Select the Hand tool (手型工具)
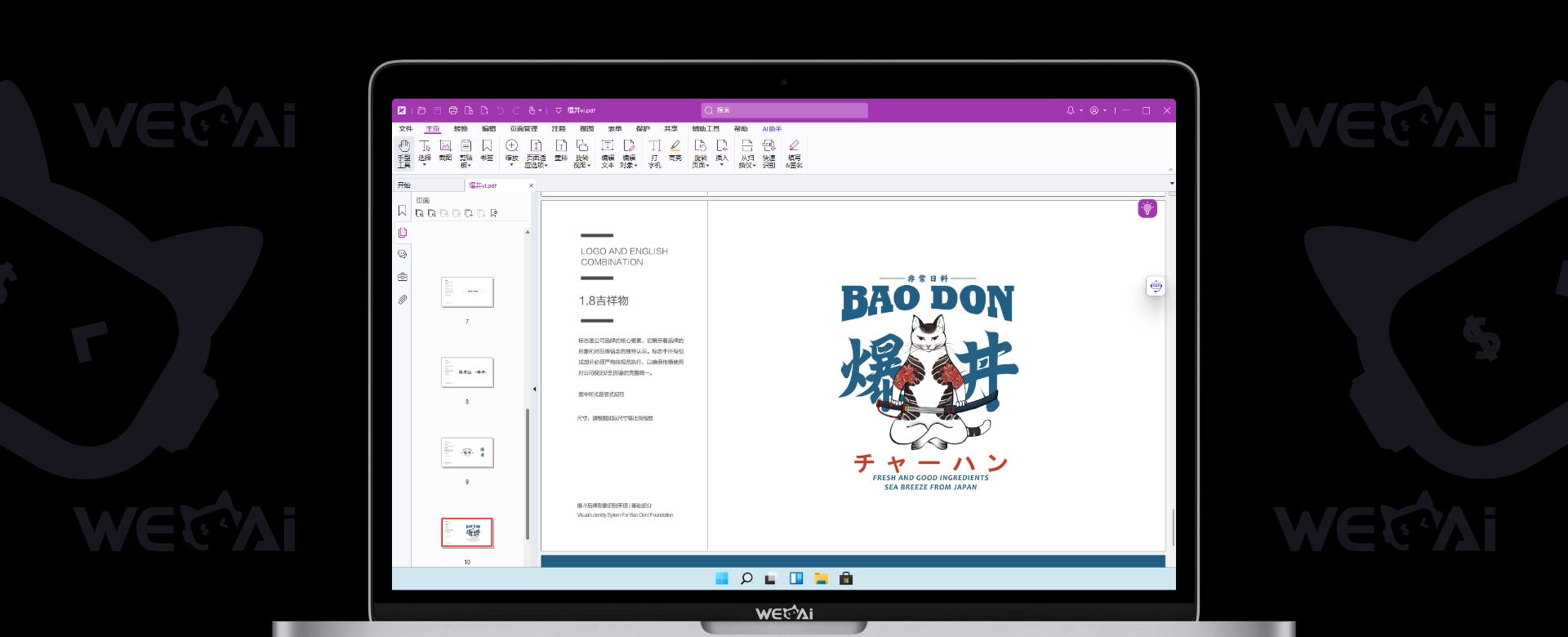 (x=404, y=153)
